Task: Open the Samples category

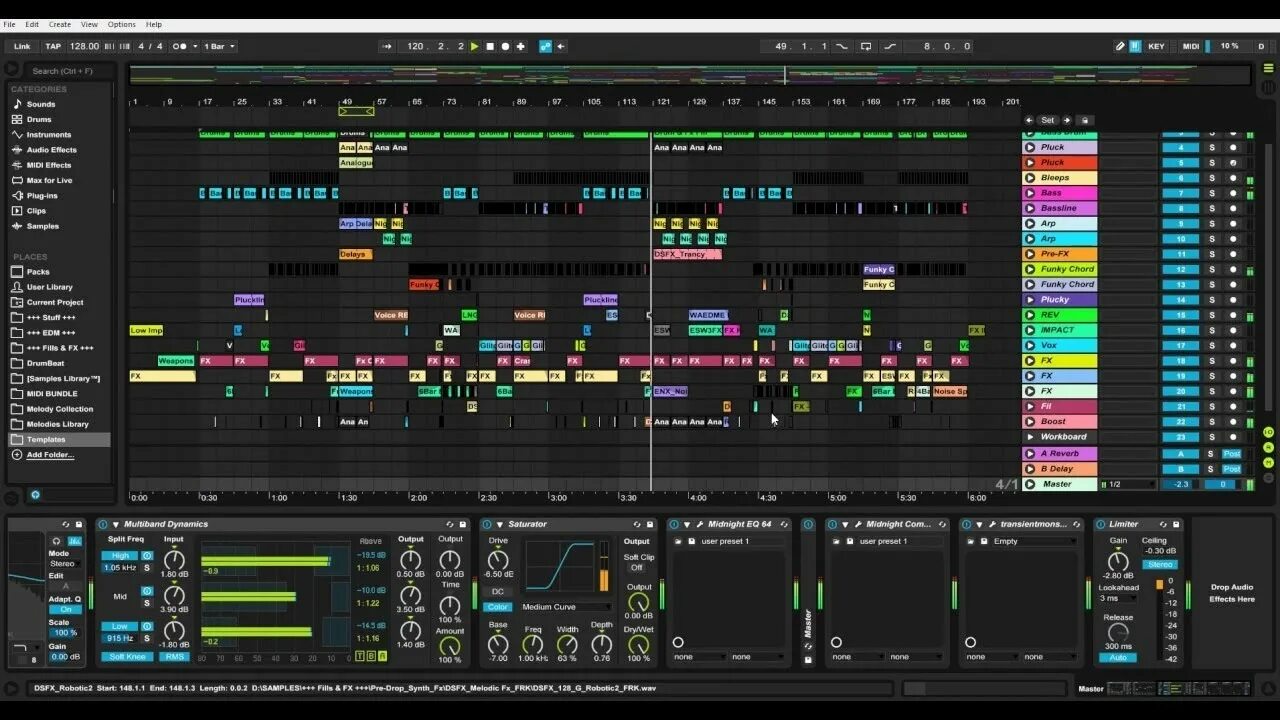Action: 43,226
